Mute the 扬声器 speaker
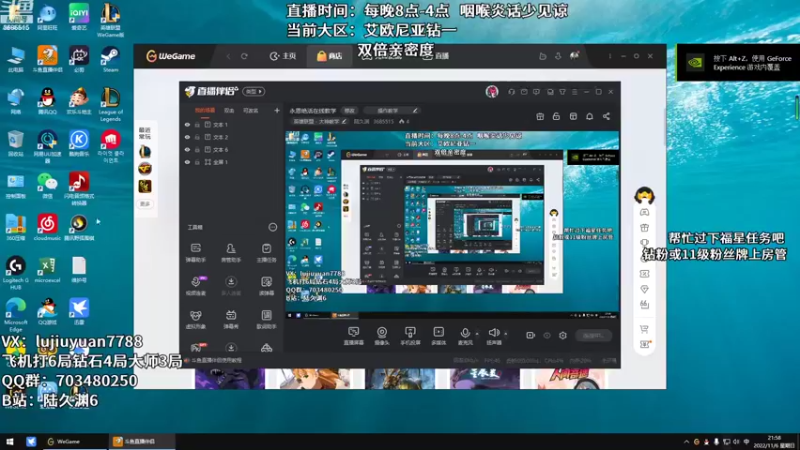800x450 pixels. 493,336
